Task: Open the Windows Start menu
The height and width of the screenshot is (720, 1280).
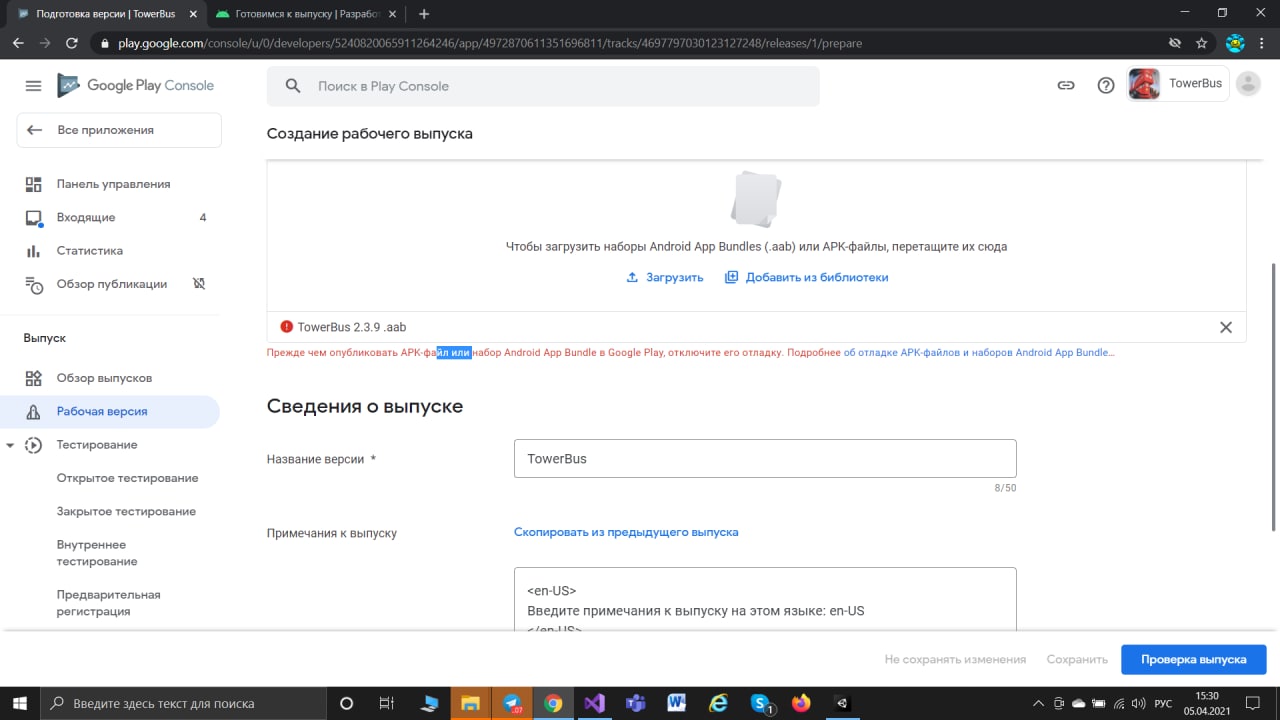Action: (19, 703)
